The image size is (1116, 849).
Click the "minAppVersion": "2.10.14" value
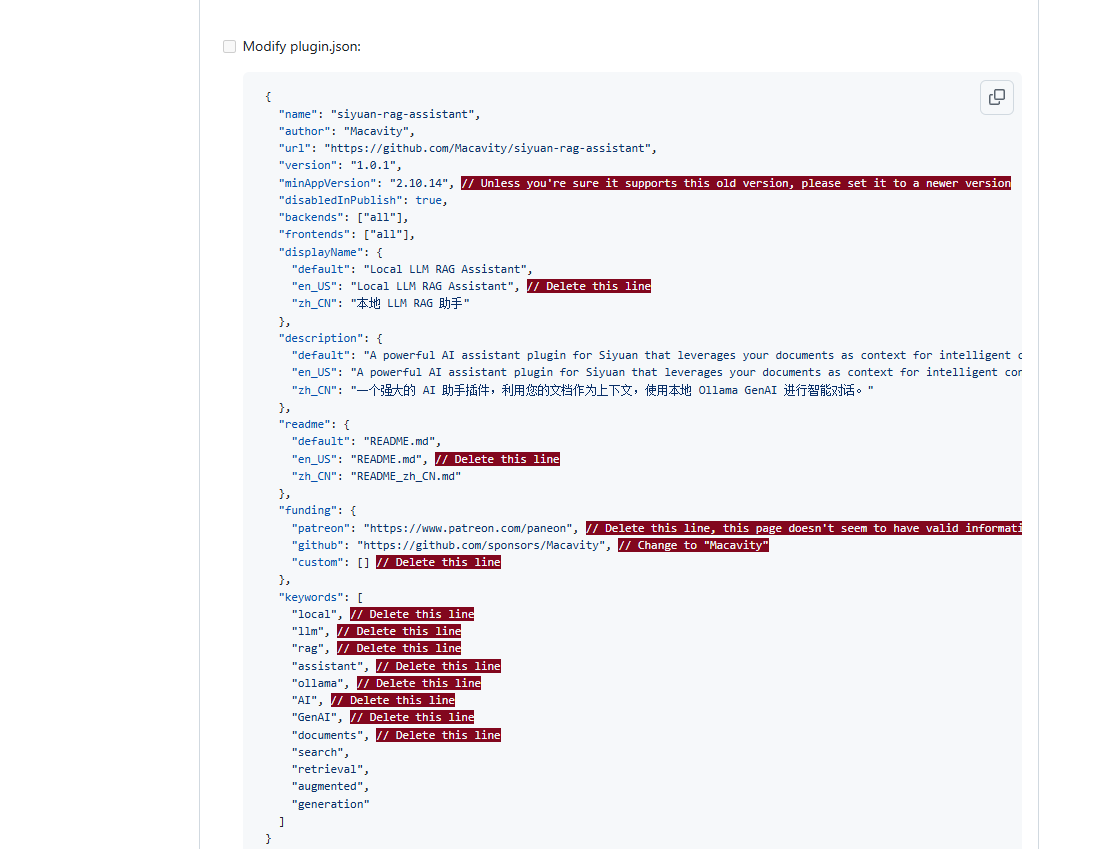tap(418, 183)
